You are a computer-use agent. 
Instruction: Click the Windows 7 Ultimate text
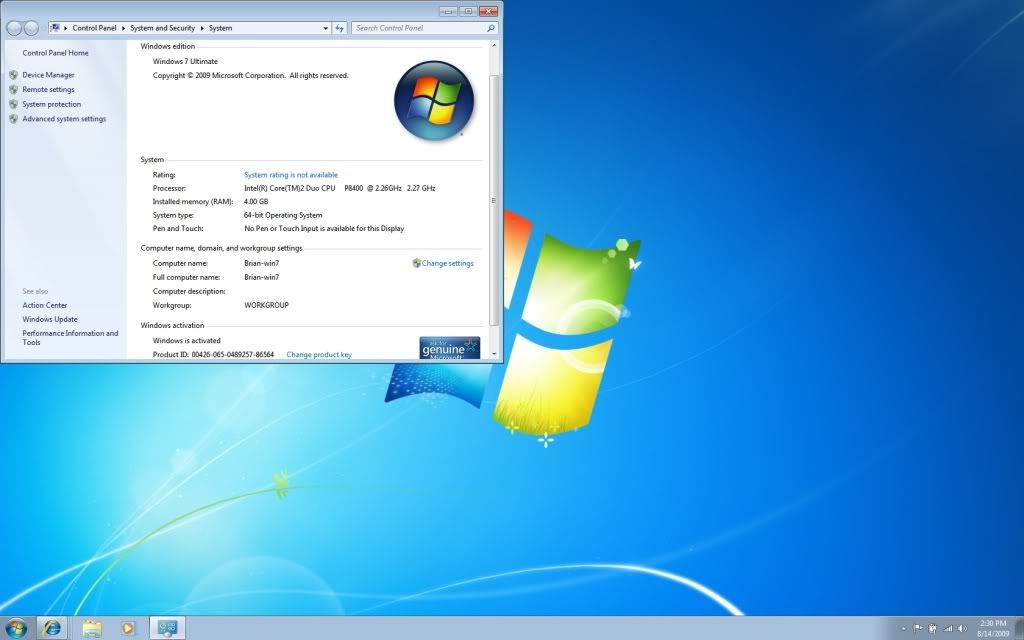[x=185, y=61]
